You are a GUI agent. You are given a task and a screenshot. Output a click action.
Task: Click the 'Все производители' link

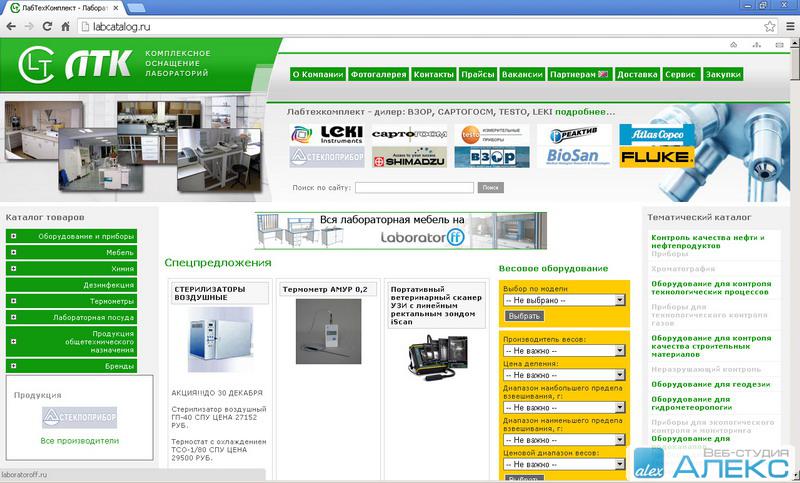[x=79, y=440]
